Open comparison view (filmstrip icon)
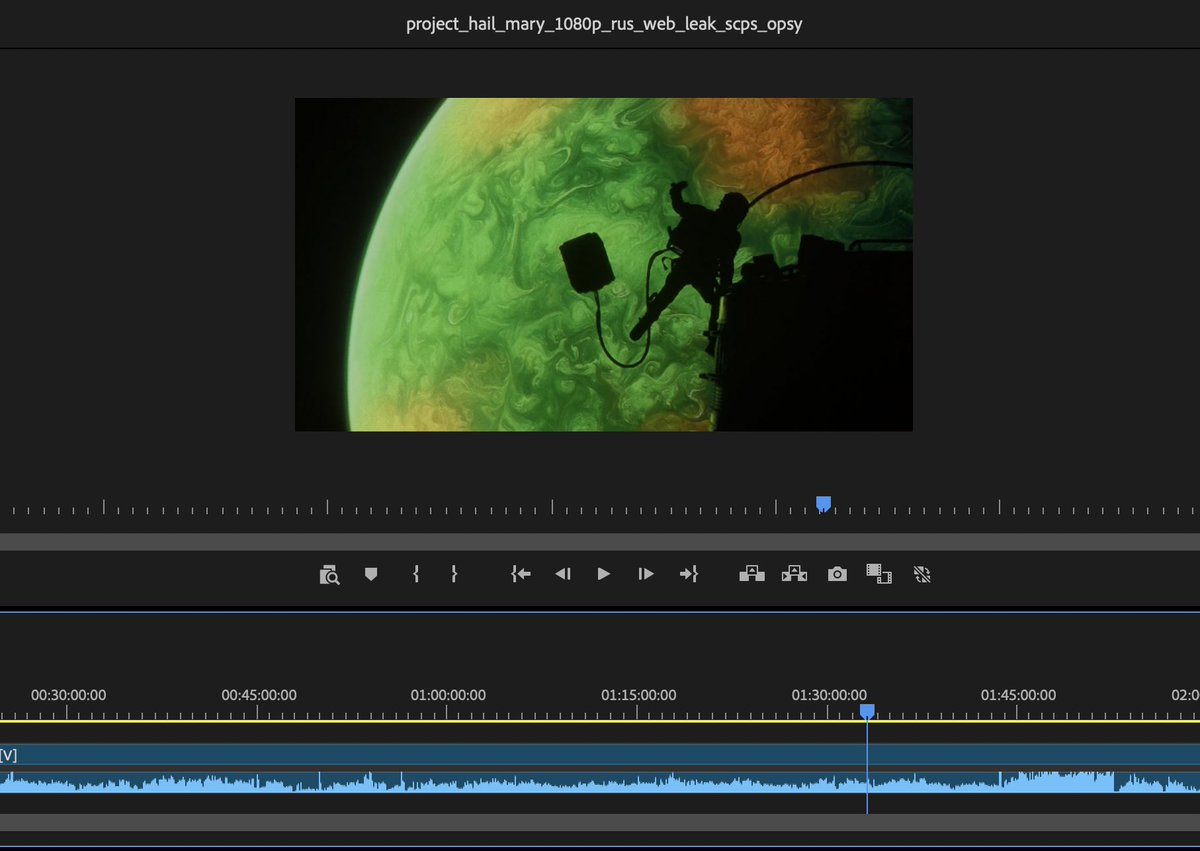 [879, 574]
